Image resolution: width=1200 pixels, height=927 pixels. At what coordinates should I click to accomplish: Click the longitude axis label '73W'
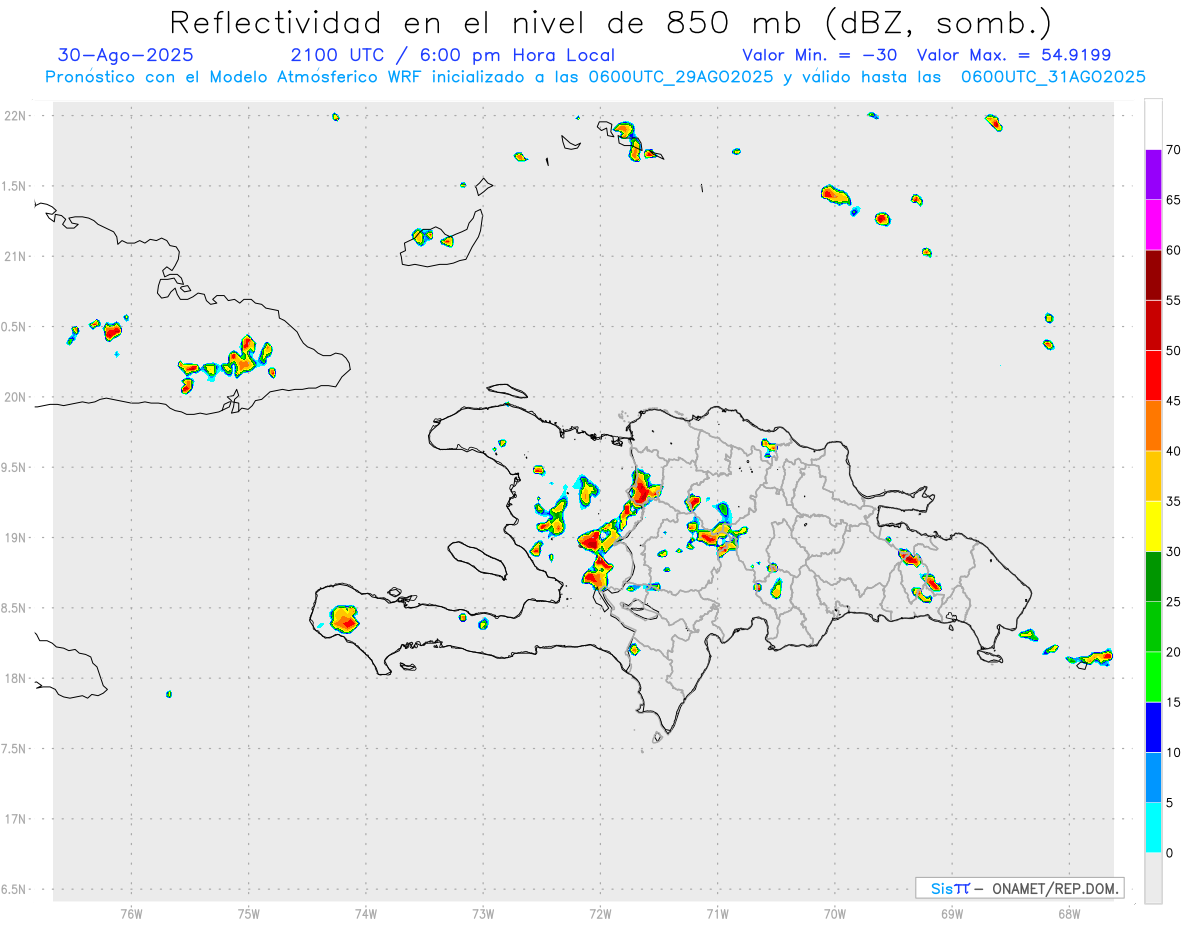483,914
